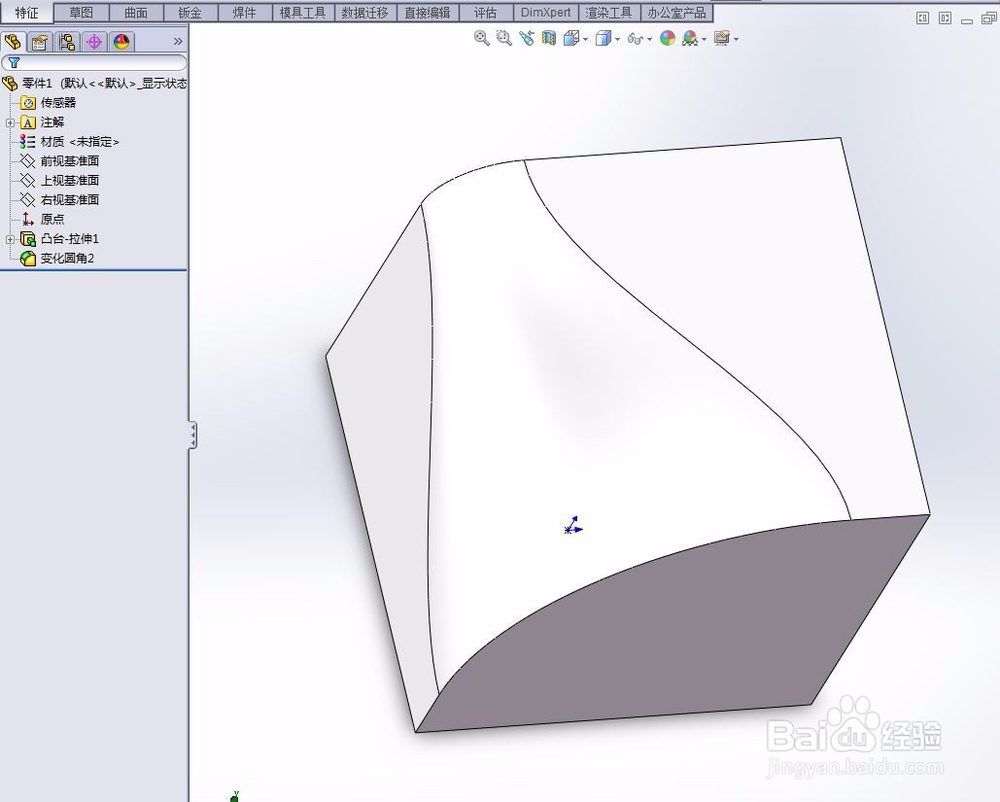Select the 传感器 sensors folder
Image resolution: width=1000 pixels, height=802 pixels.
(x=48, y=103)
